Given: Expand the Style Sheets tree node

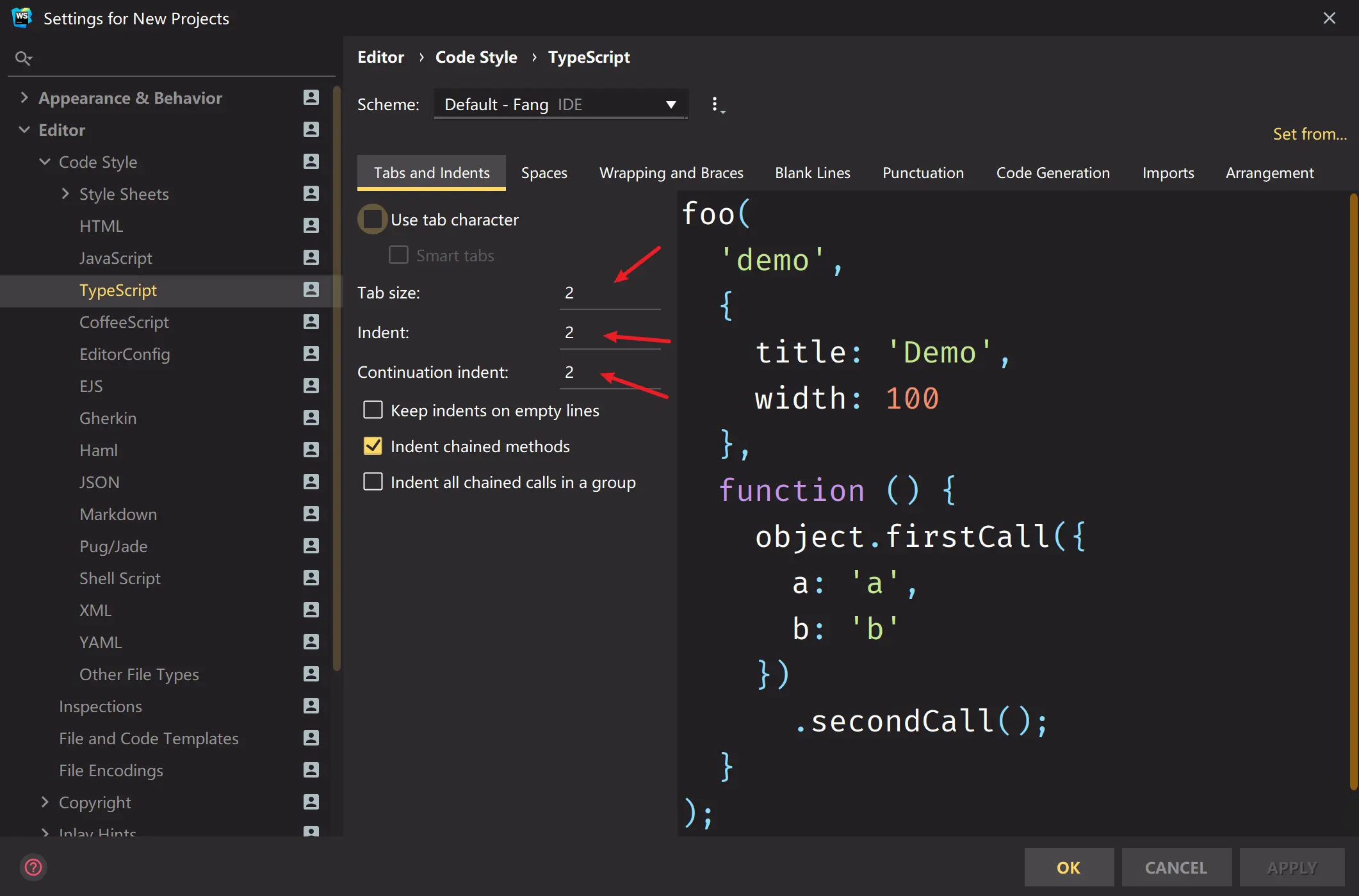Looking at the screenshot, I should coord(65,193).
